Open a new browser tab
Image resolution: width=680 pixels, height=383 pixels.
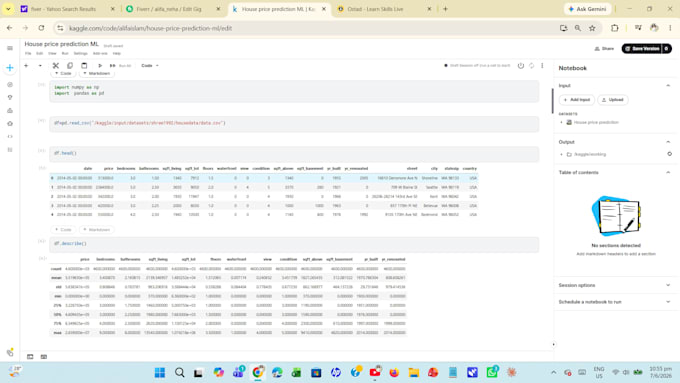(445, 9)
